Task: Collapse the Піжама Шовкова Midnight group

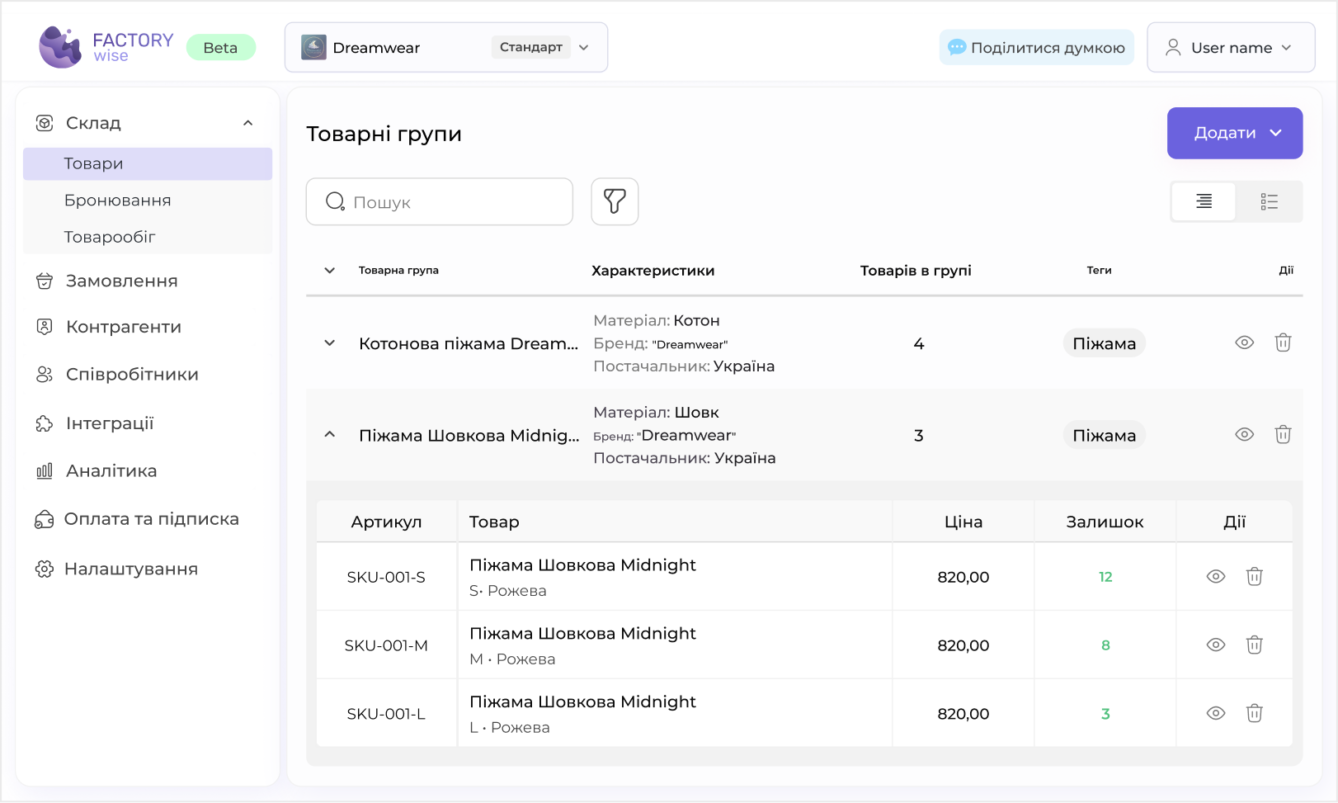Action: tap(330, 434)
